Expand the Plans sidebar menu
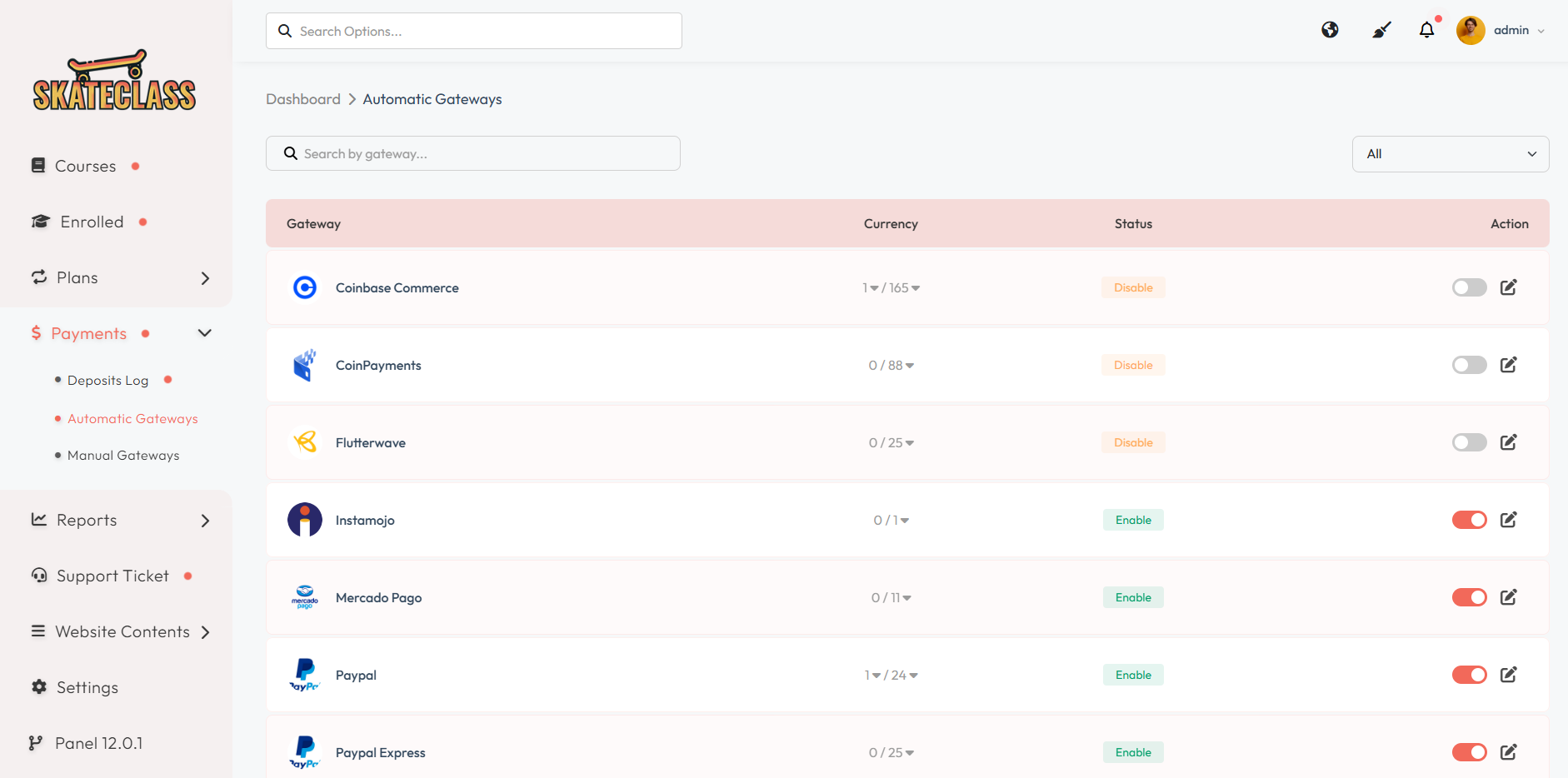Image resolution: width=1568 pixels, height=778 pixels. point(117,278)
